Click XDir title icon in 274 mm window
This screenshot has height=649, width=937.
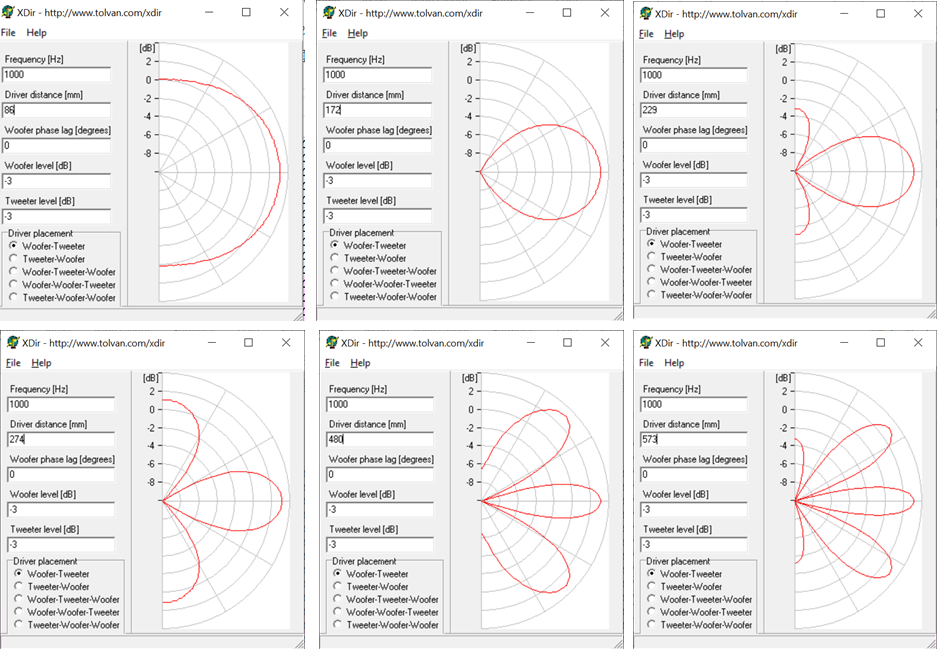(x=13, y=342)
